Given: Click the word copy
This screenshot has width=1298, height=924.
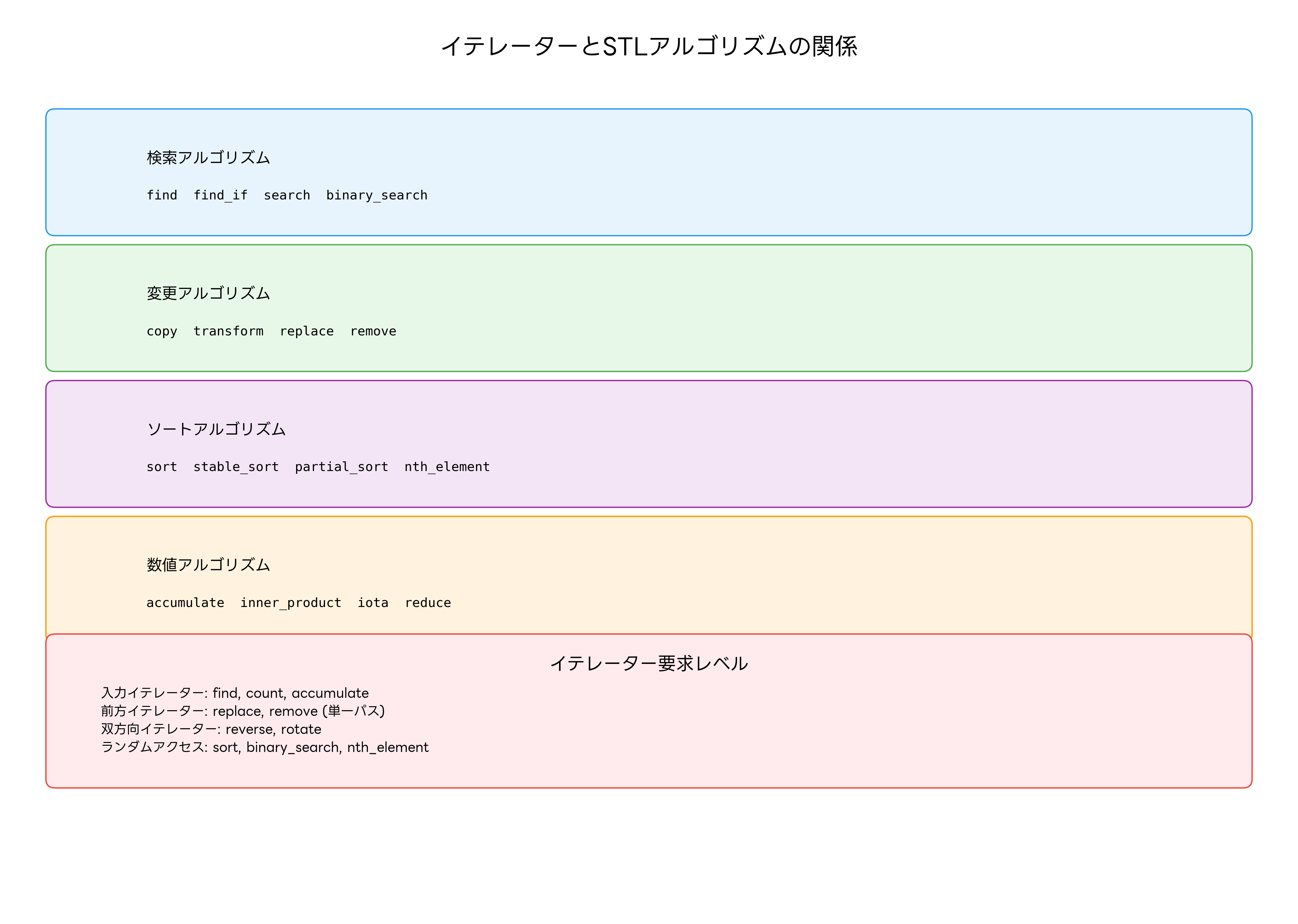Looking at the screenshot, I should click(162, 331).
